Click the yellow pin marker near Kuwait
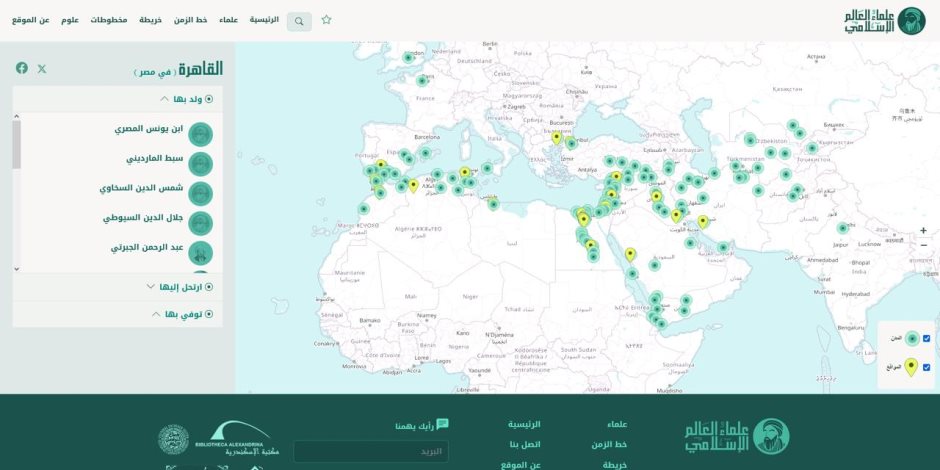Image resolution: width=940 pixels, height=470 pixels. point(676,215)
